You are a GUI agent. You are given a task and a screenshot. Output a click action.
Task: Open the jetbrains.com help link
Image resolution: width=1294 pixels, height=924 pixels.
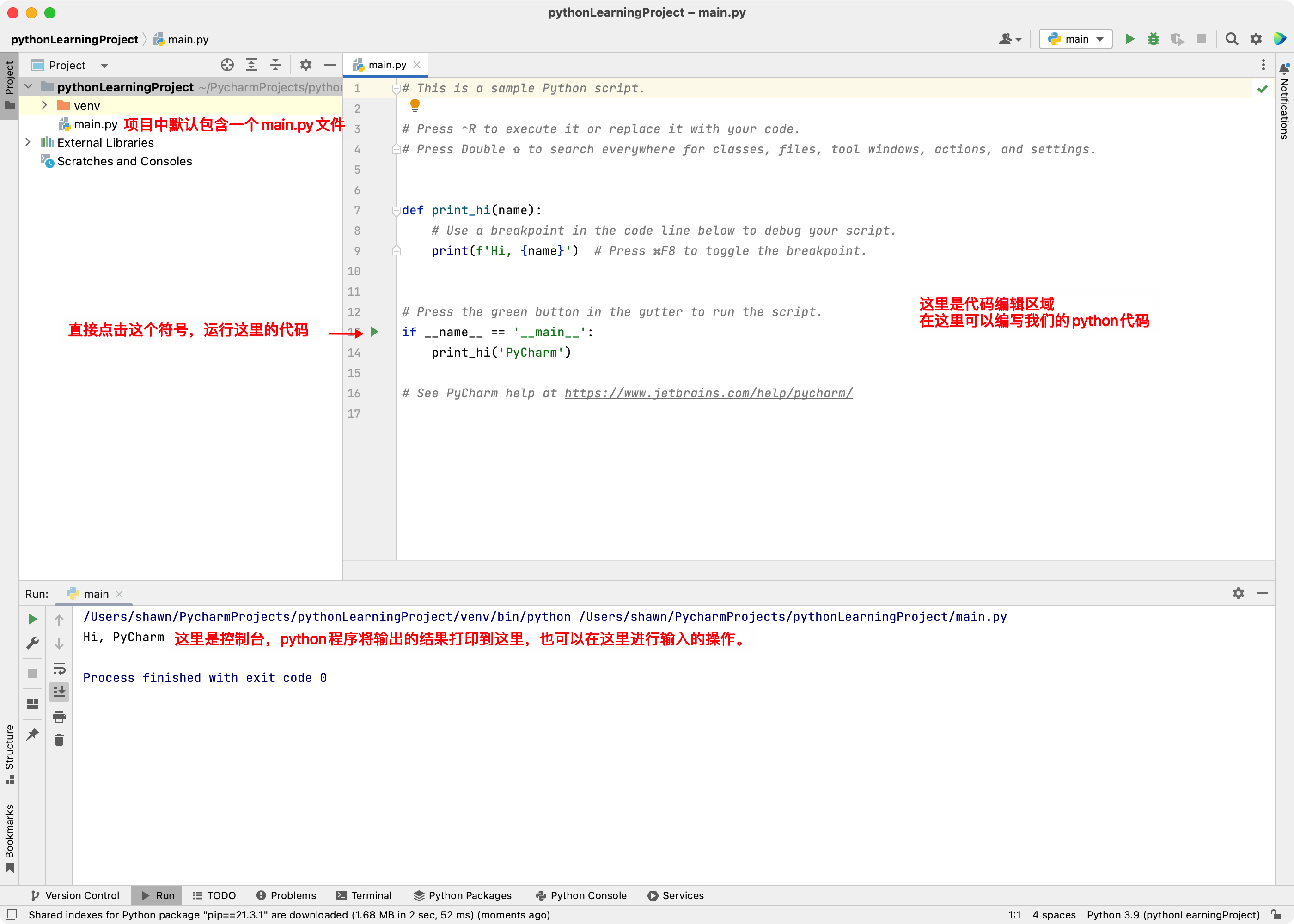pos(708,393)
